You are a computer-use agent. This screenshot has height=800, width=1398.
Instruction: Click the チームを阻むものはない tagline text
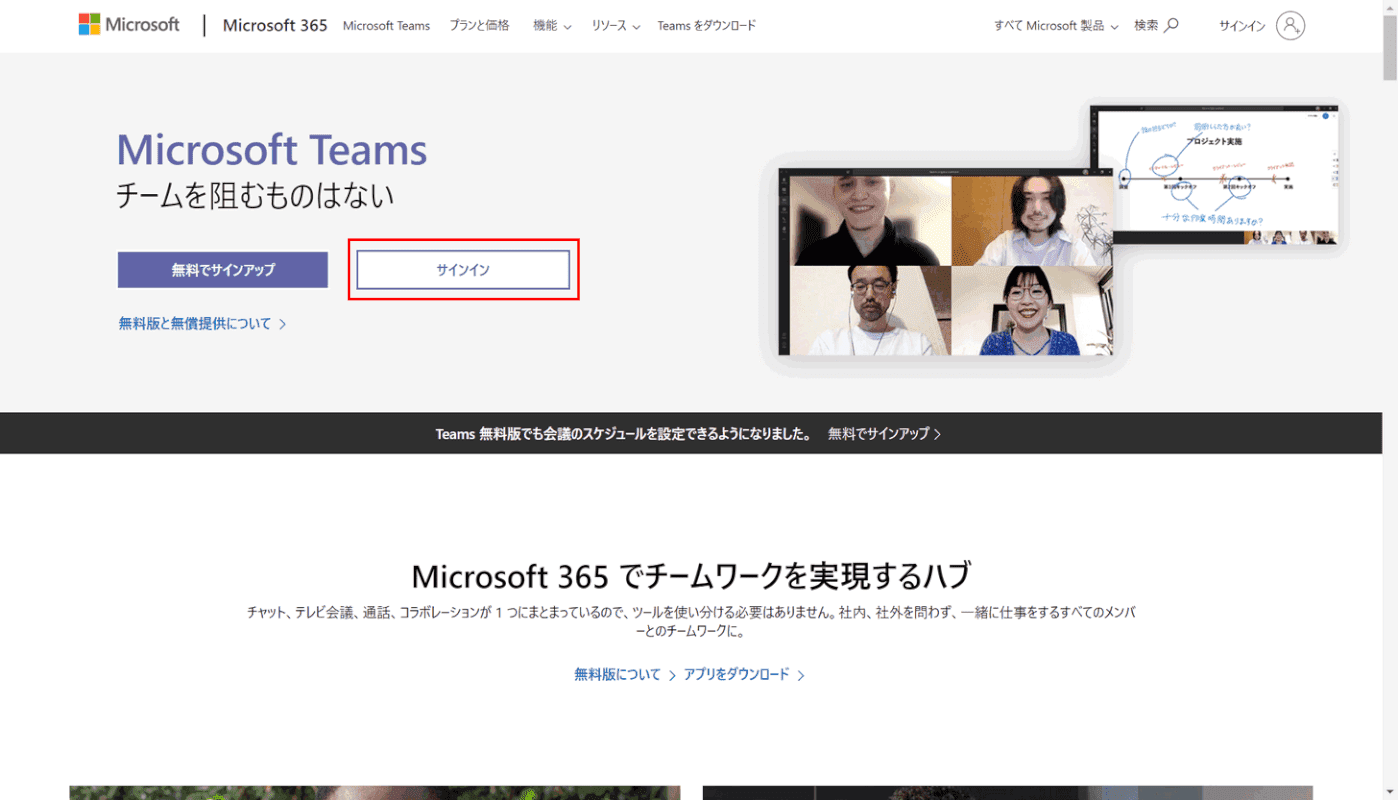[255, 195]
